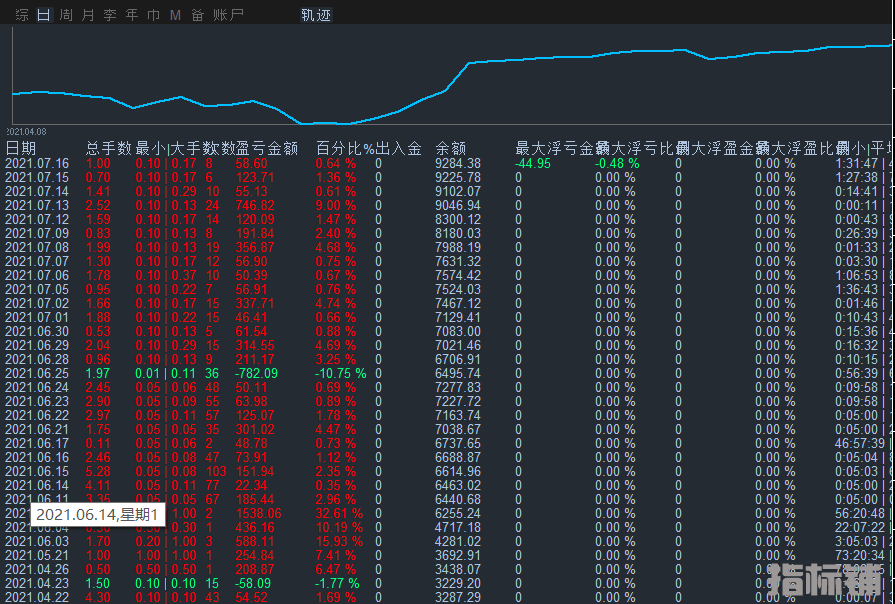Select the 2021.06.25 loss row date
Image resolution: width=895 pixels, height=604 pixels.
pyautogui.click(x=37, y=373)
